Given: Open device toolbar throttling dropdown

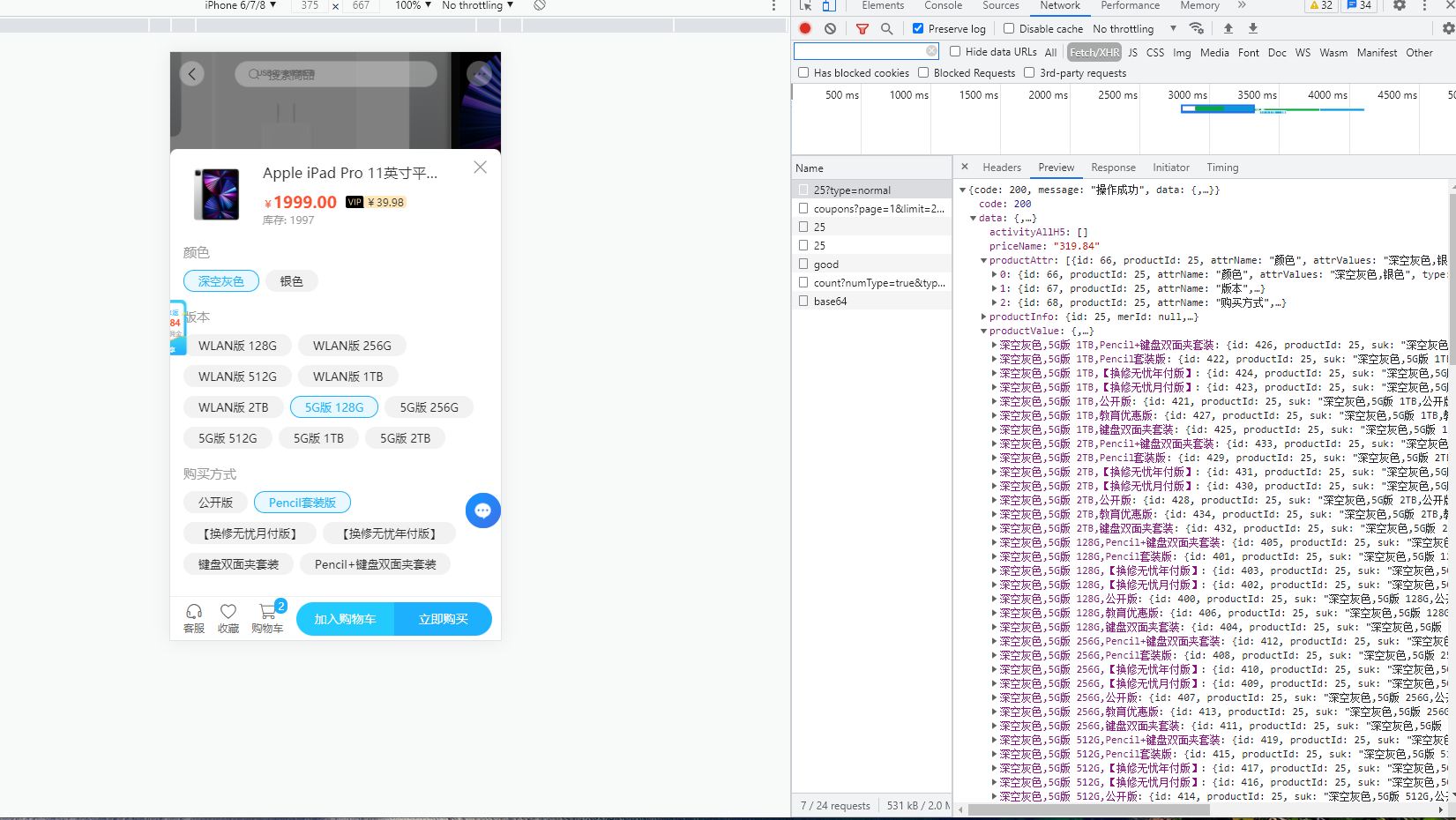Looking at the screenshot, I should coord(477,5).
